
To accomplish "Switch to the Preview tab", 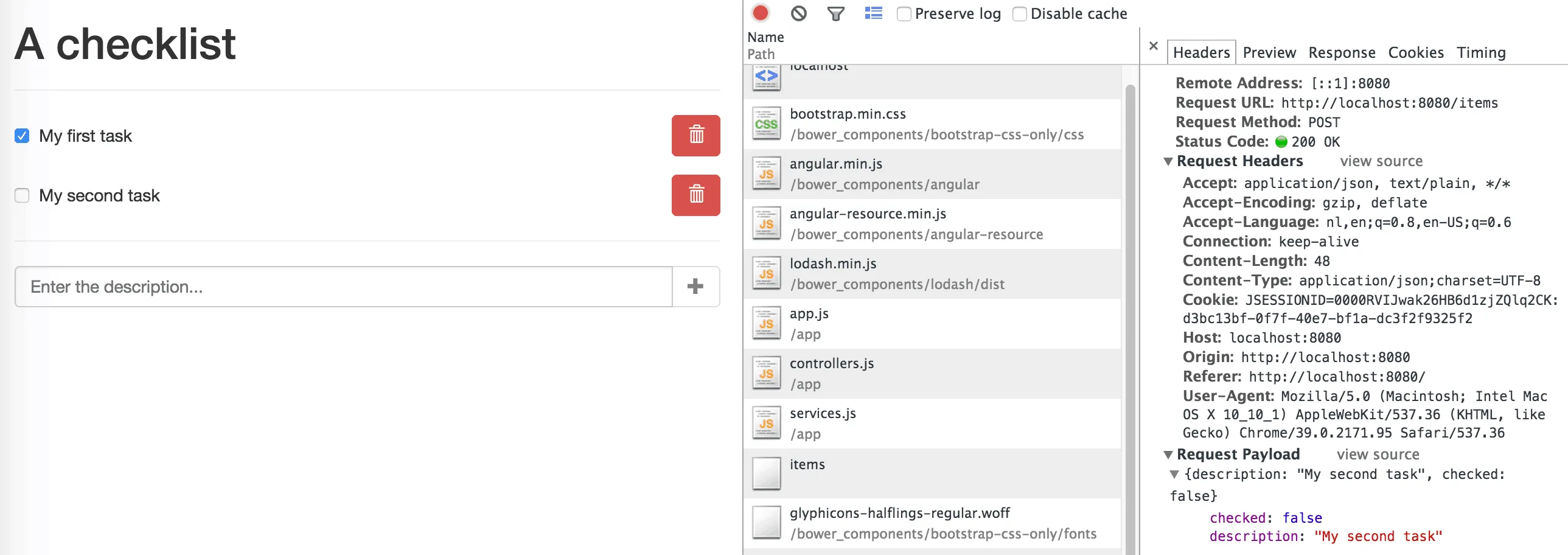I will (1269, 53).
